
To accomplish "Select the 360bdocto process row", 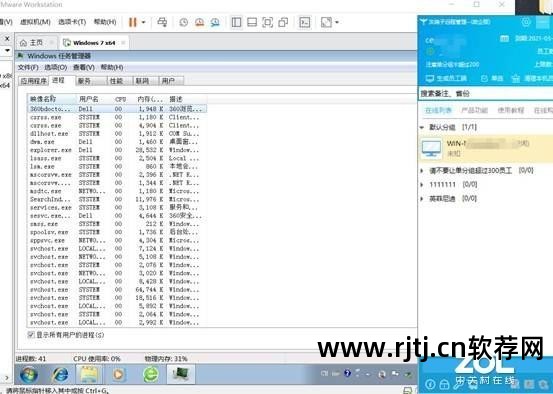I will [x=117, y=109].
